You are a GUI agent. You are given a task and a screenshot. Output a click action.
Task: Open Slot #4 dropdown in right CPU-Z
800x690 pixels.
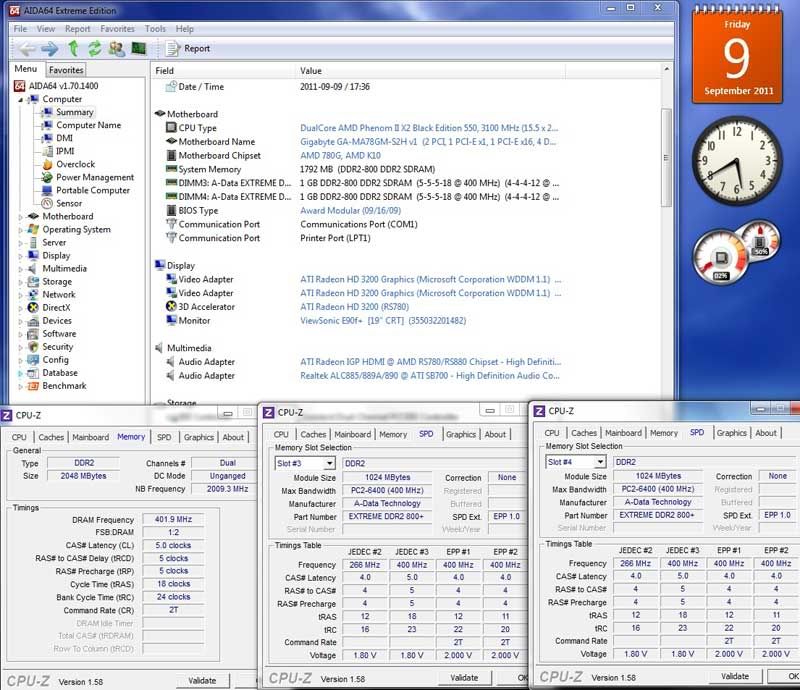pyautogui.click(x=601, y=462)
